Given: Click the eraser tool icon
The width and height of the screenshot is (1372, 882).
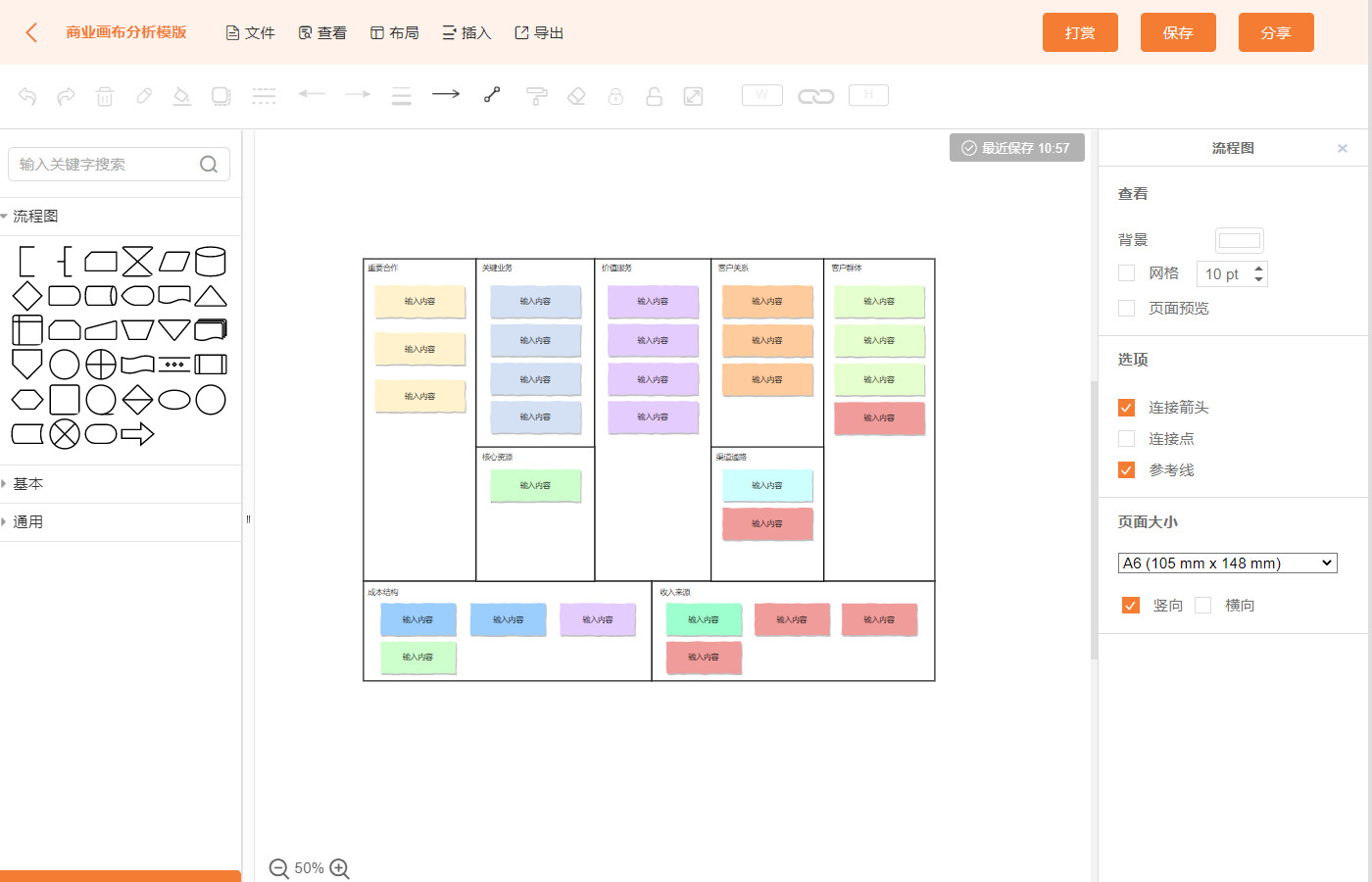Looking at the screenshot, I should (576, 96).
